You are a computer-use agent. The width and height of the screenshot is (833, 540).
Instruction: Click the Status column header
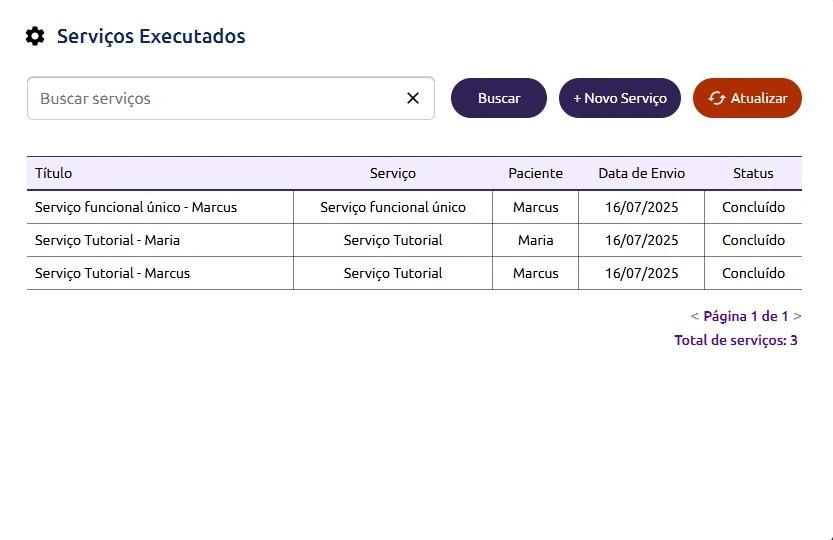(753, 173)
